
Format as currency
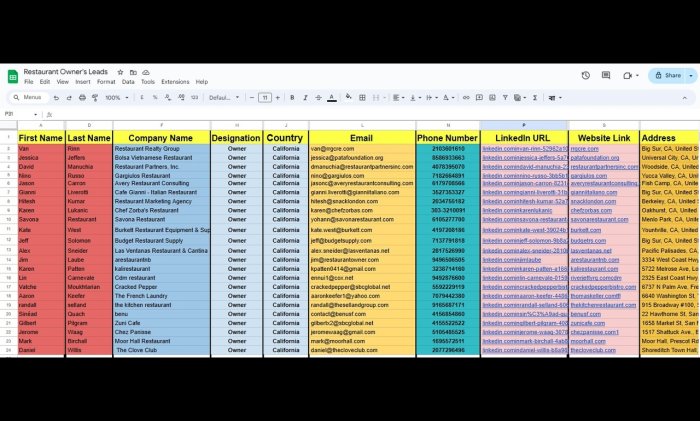pos(142,97)
